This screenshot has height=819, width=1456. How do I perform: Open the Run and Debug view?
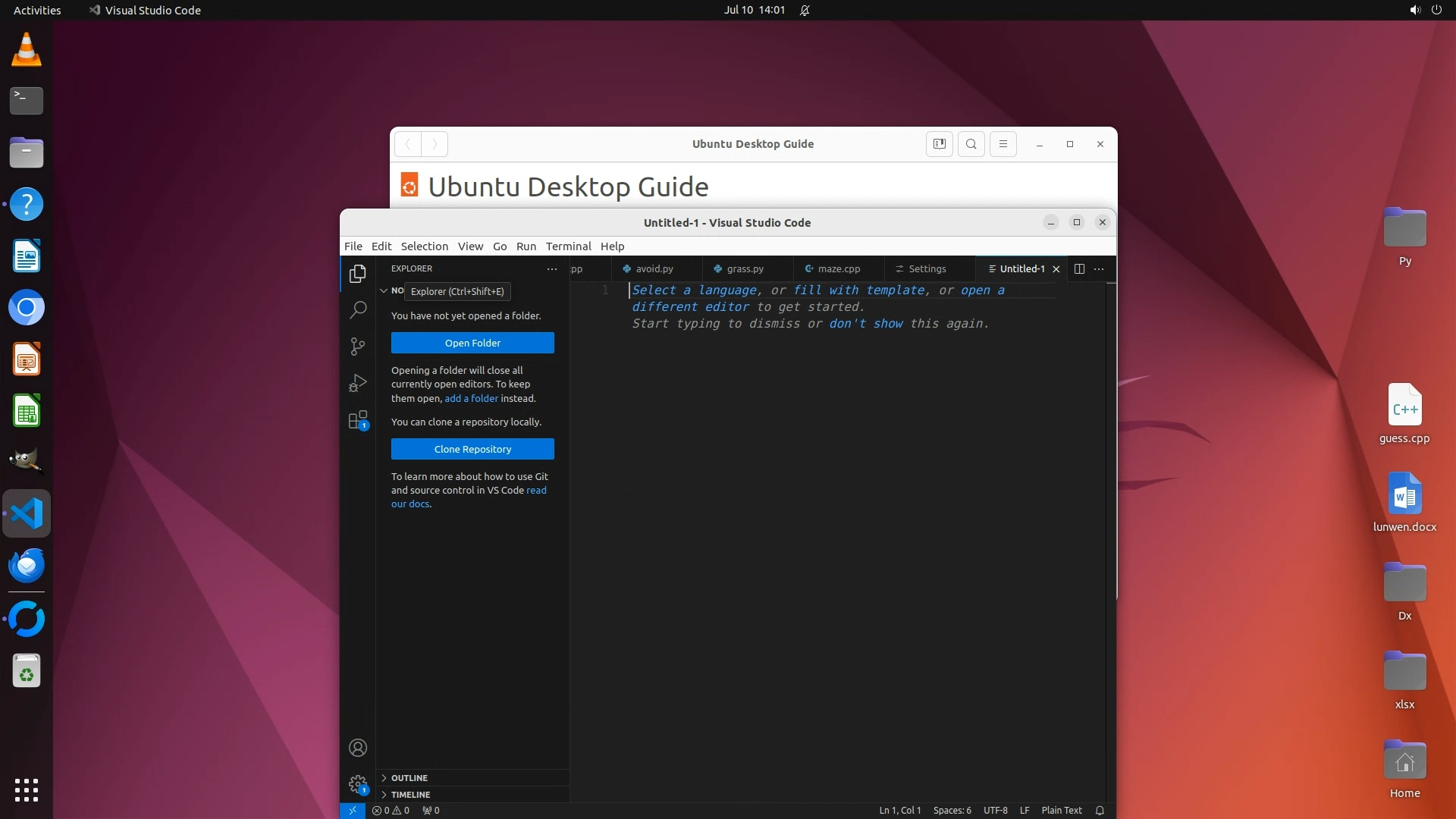(x=357, y=383)
